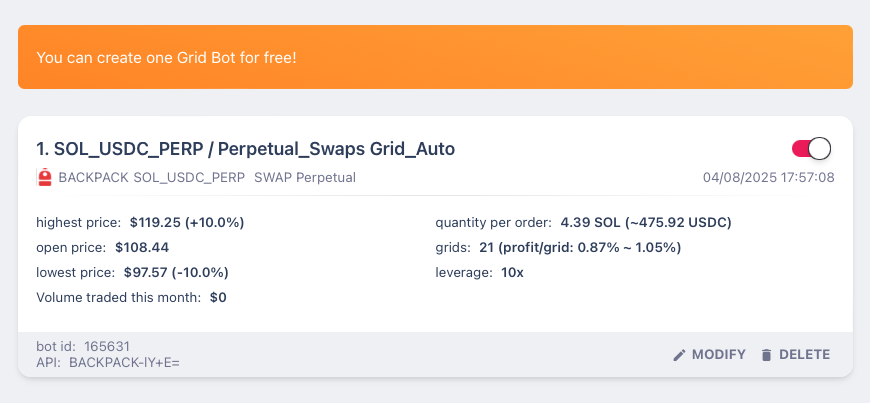The image size is (870, 403).
Task: Click the trash can icon beside DELETE
Action: [767, 355]
